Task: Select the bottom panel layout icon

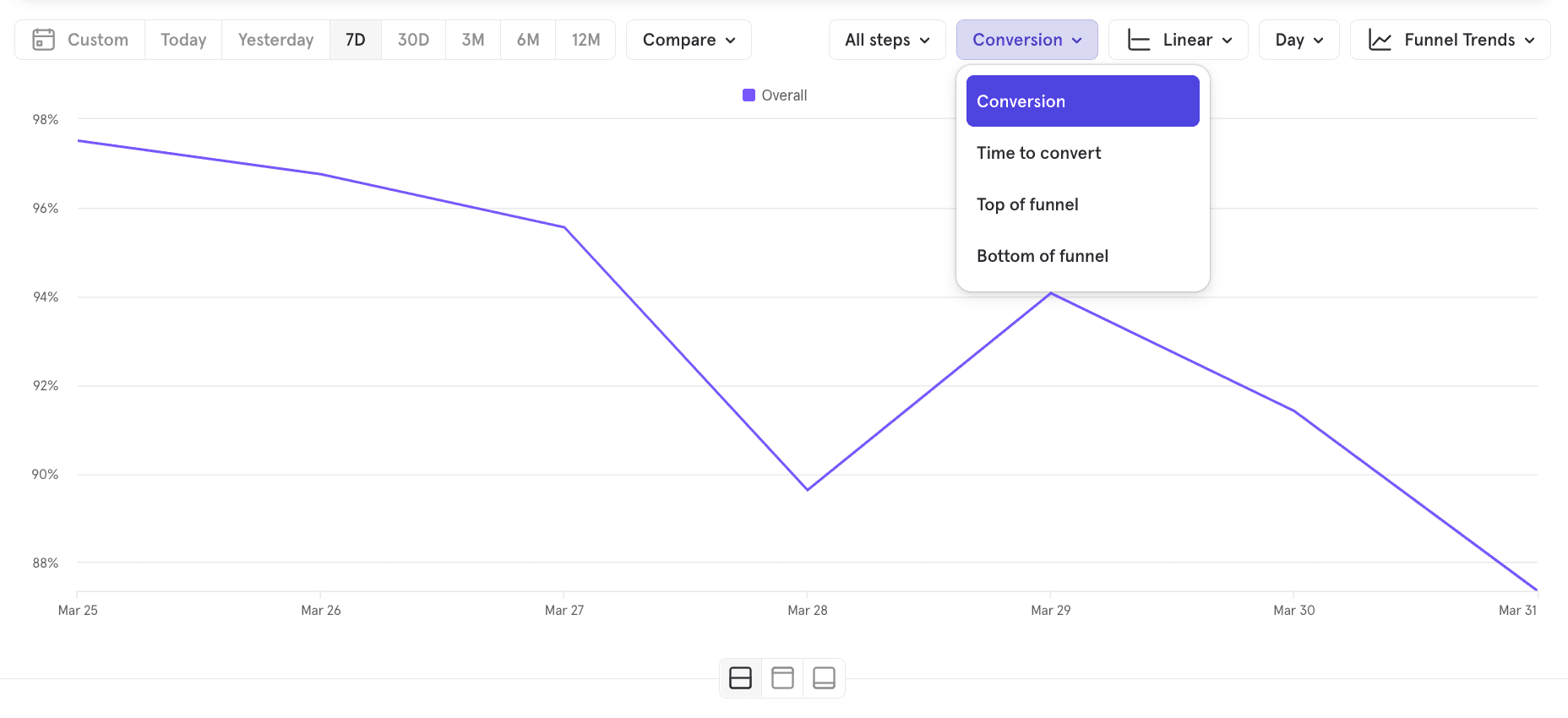Action: coord(824,678)
